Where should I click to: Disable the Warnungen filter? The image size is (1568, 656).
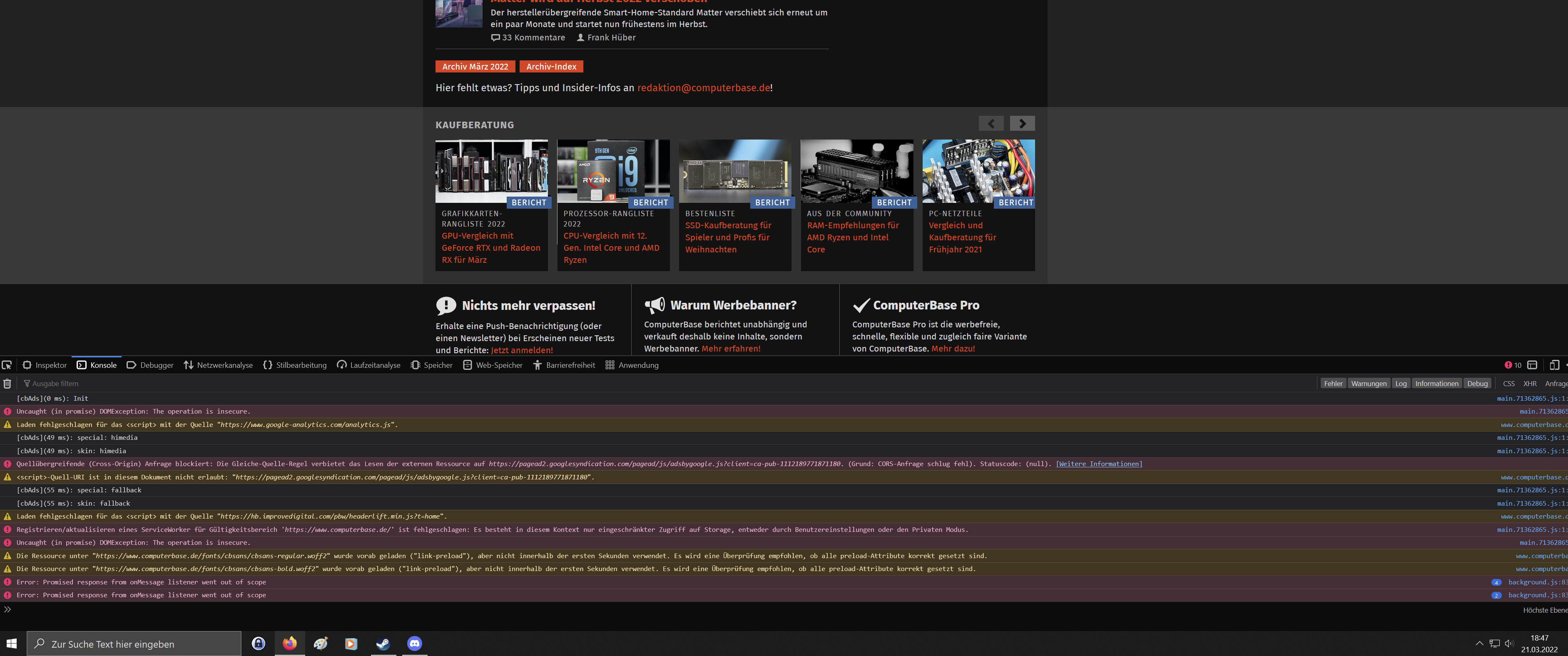(1368, 383)
